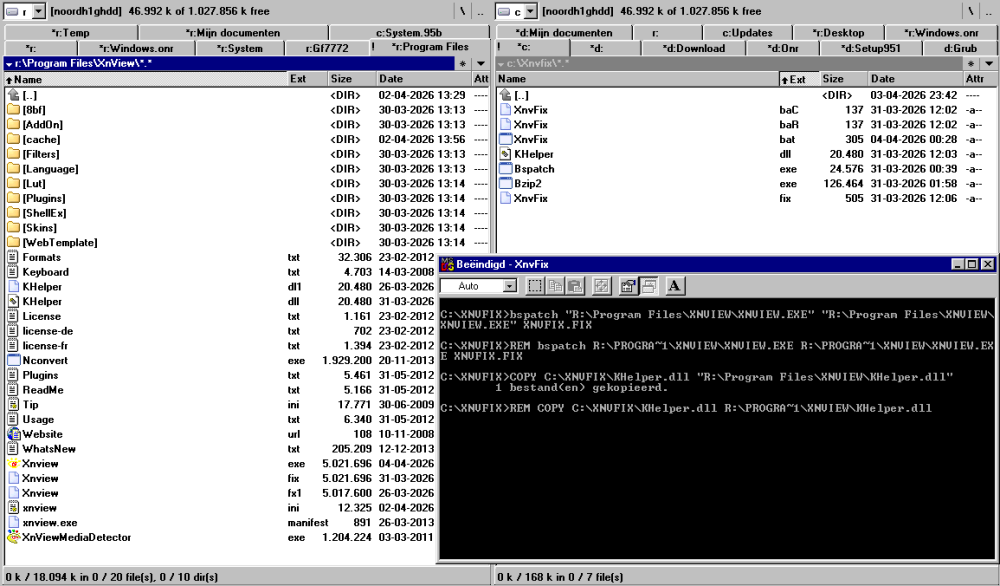Image resolution: width=1000 pixels, height=586 pixels.
Task: Go to root with right panel backslash button
Action: click(x=971, y=11)
